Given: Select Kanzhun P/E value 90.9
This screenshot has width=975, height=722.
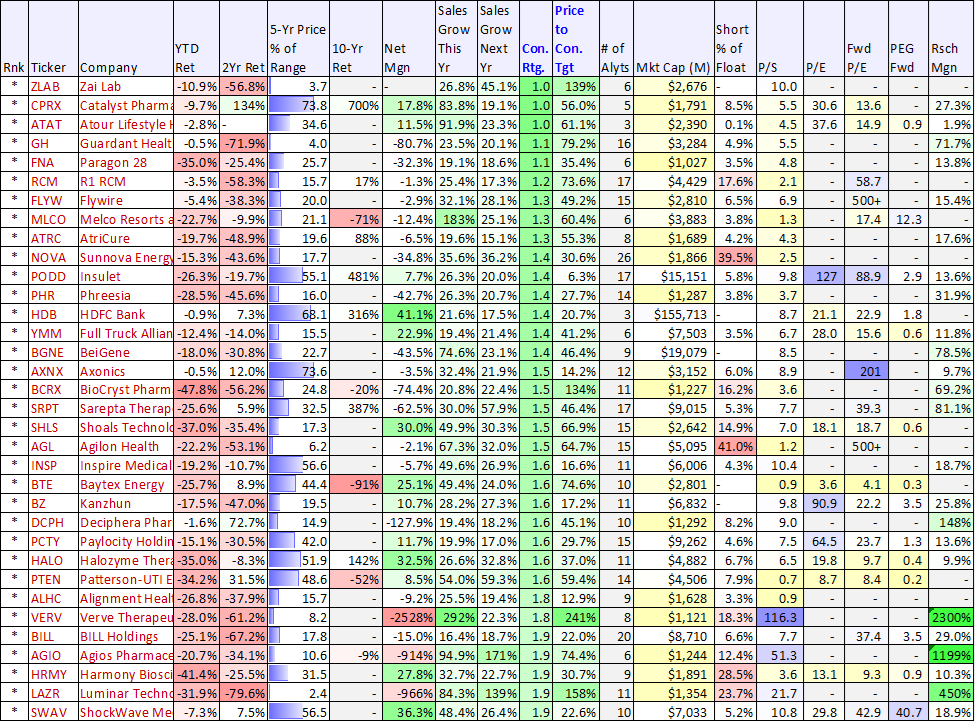Looking at the screenshot, I should 824,504.
